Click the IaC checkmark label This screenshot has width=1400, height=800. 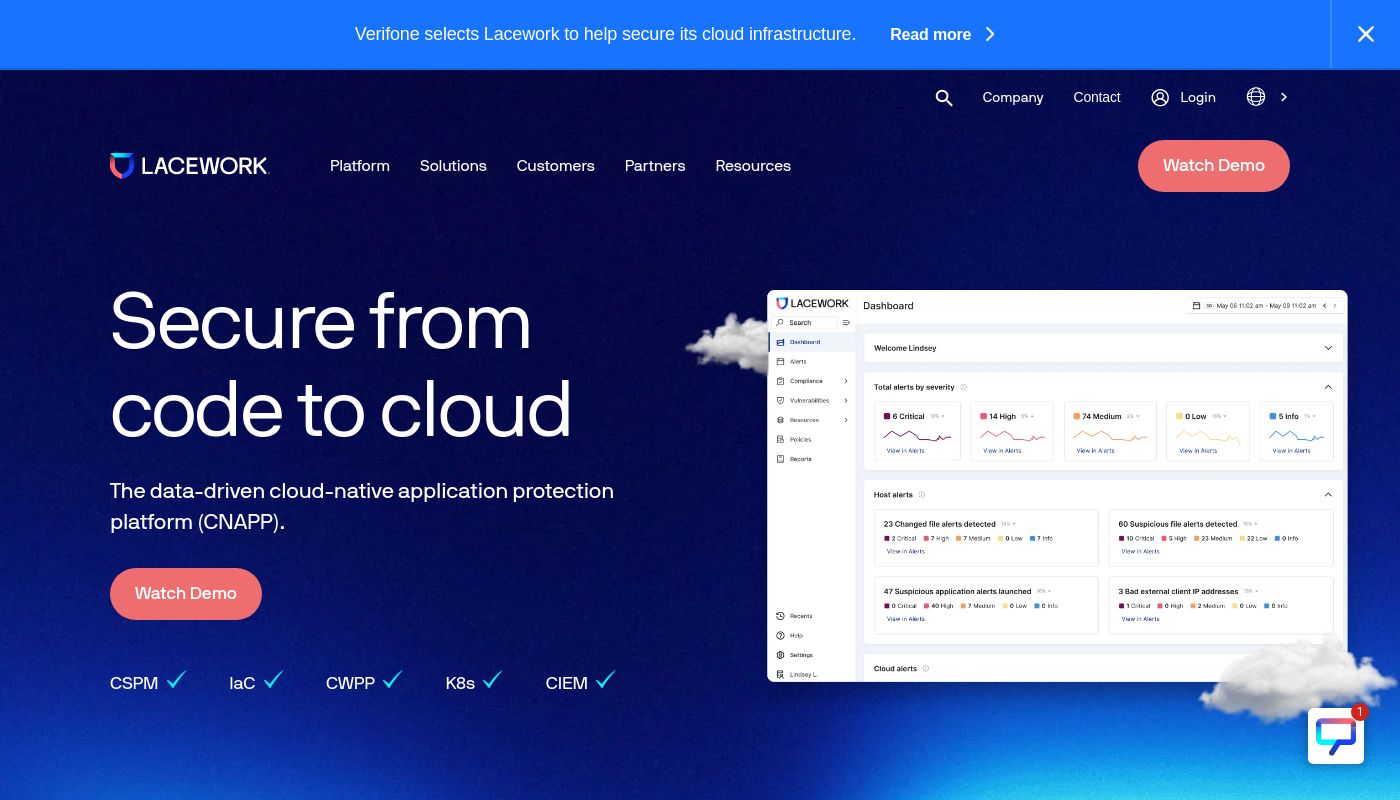coord(257,682)
